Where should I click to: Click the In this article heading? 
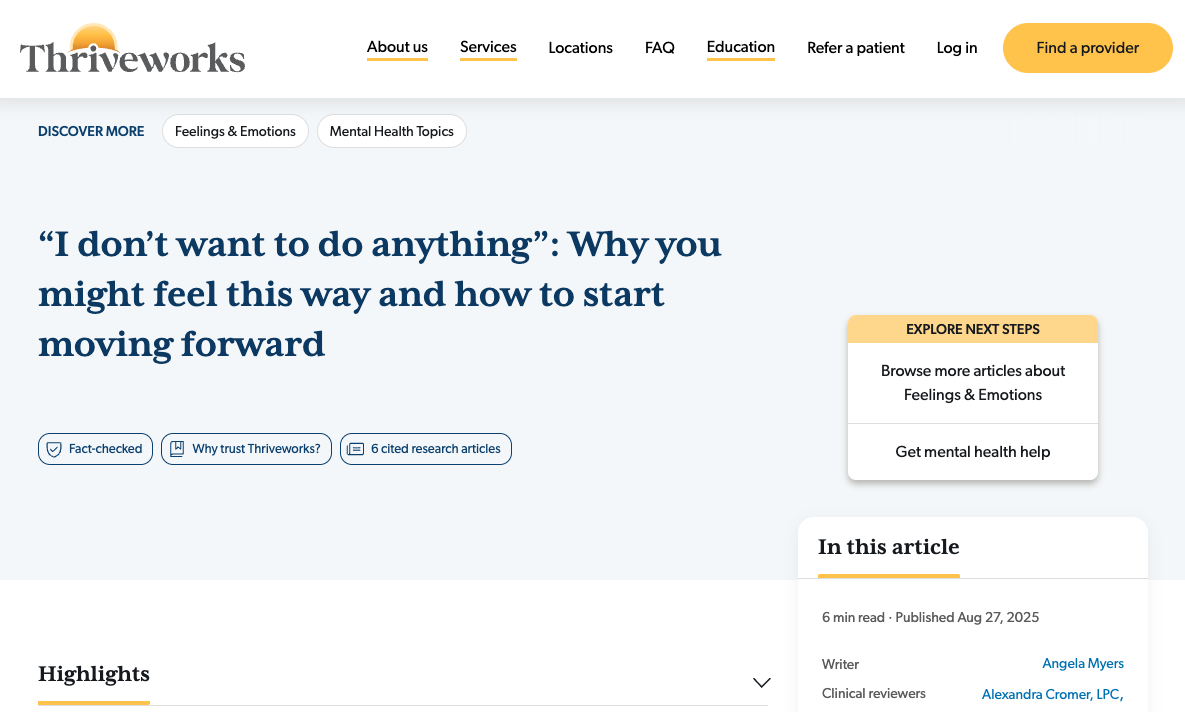[888, 546]
